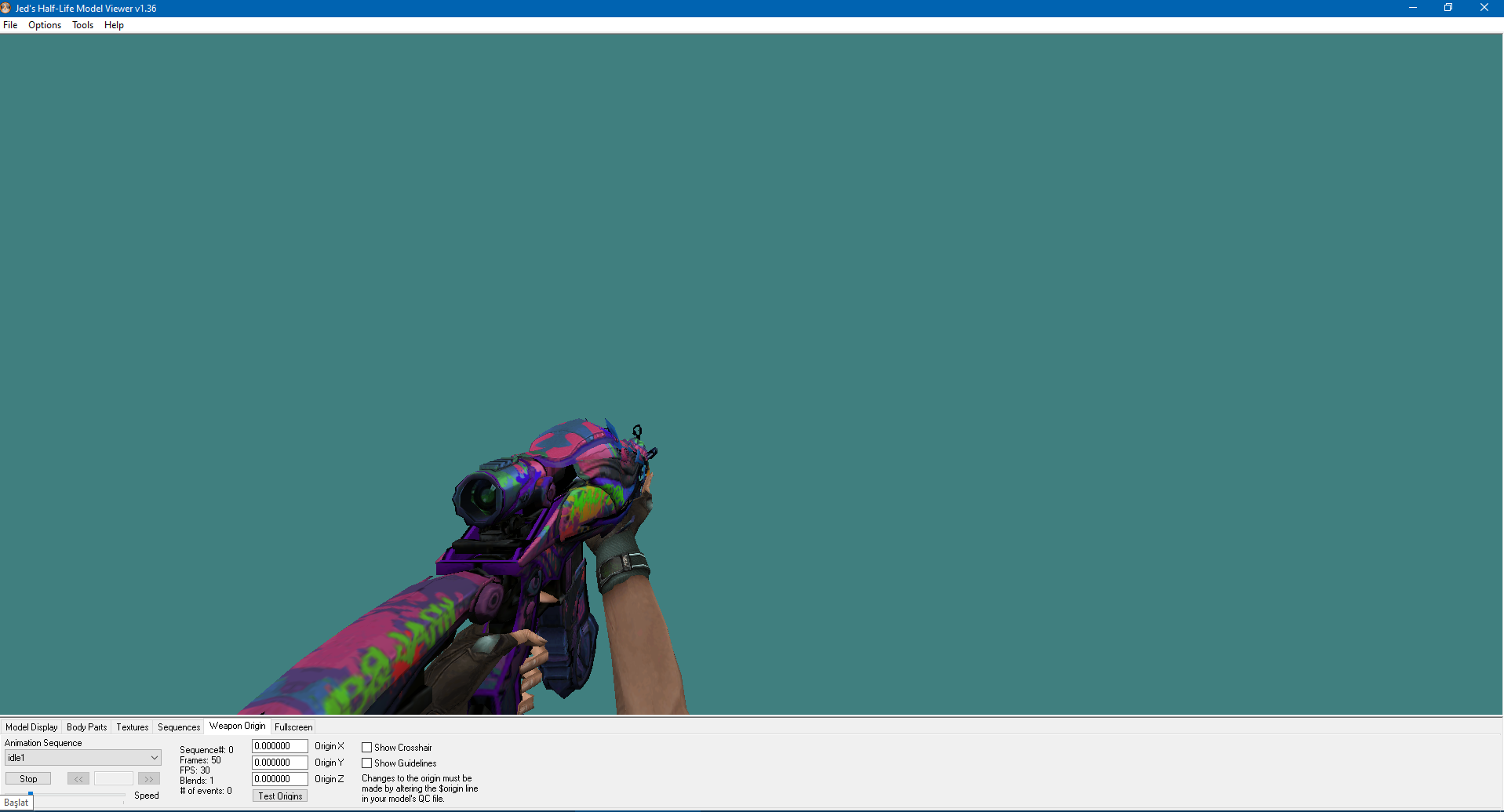Viewport: 1504px width, 812px height.
Task: Open the File menu
Action: tap(10, 25)
